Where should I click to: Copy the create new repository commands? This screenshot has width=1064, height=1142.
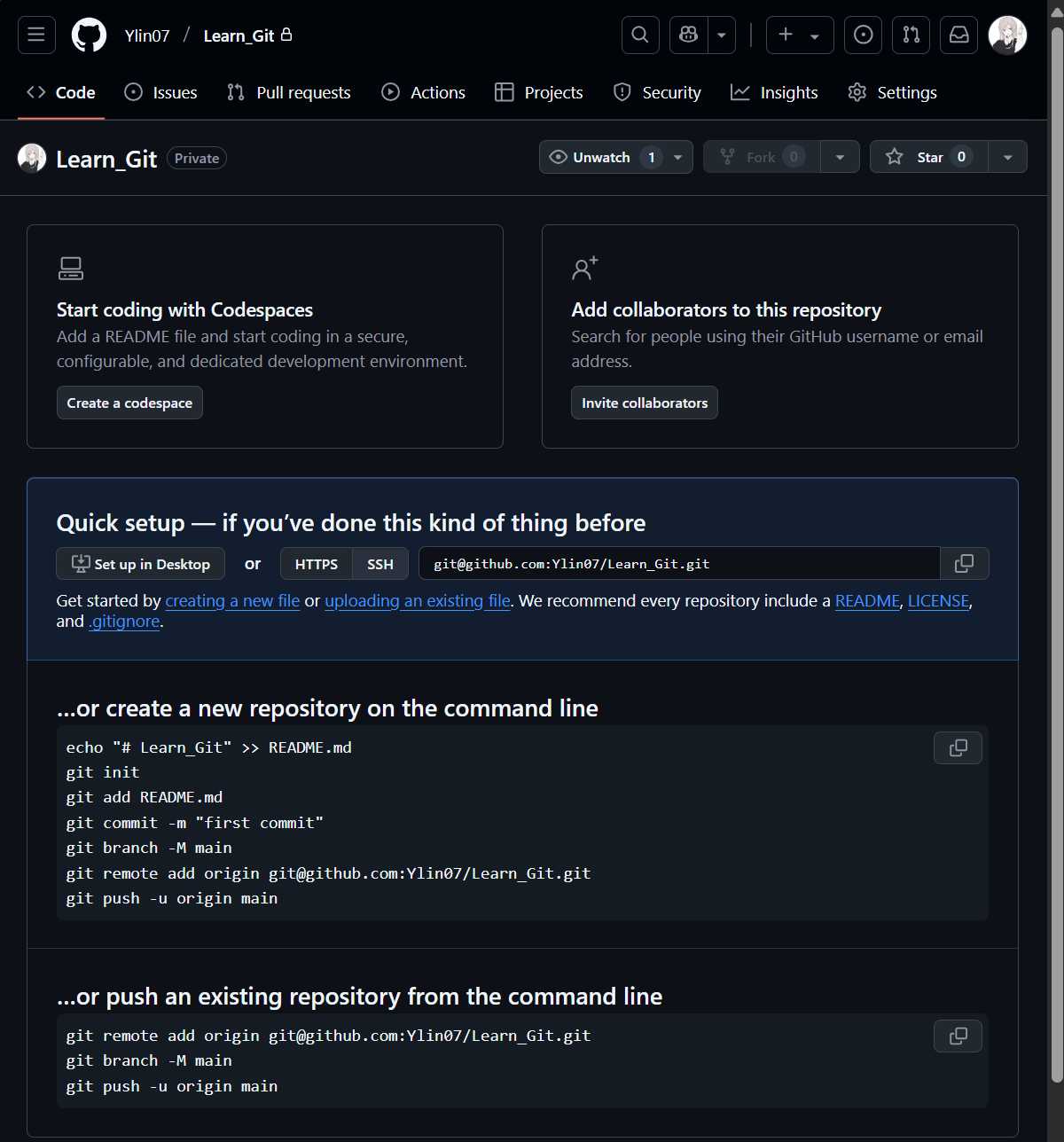click(x=958, y=748)
